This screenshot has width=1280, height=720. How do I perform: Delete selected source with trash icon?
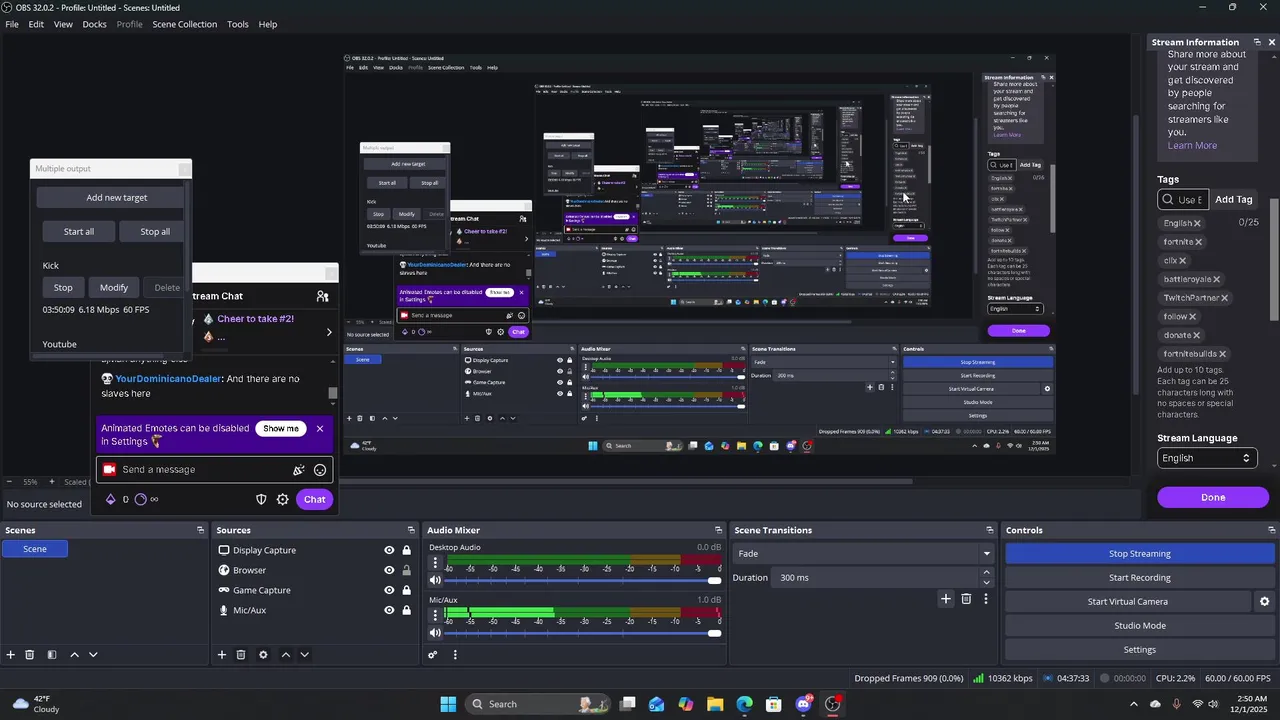point(241,655)
